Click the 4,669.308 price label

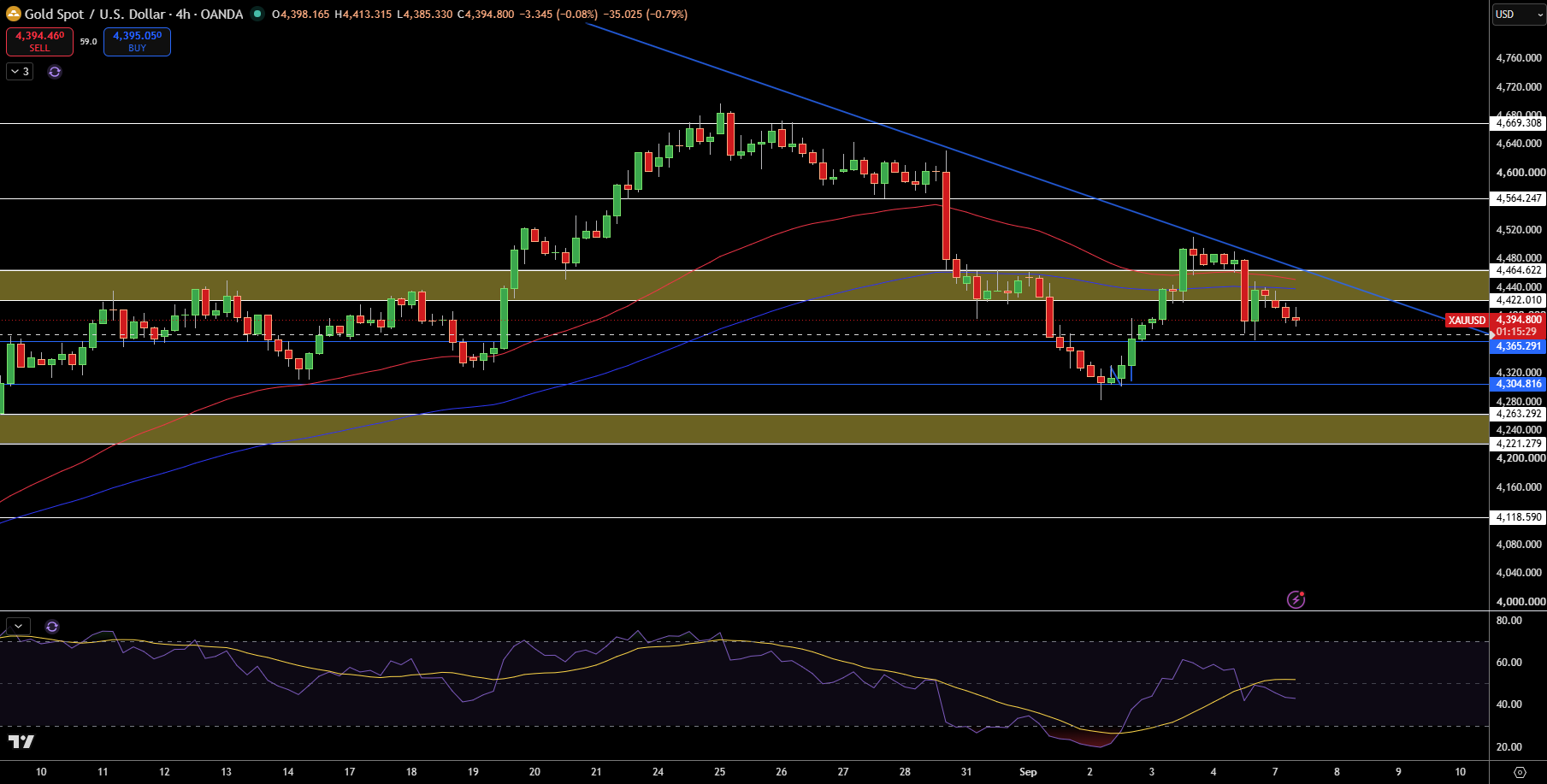tap(1519, 123)
